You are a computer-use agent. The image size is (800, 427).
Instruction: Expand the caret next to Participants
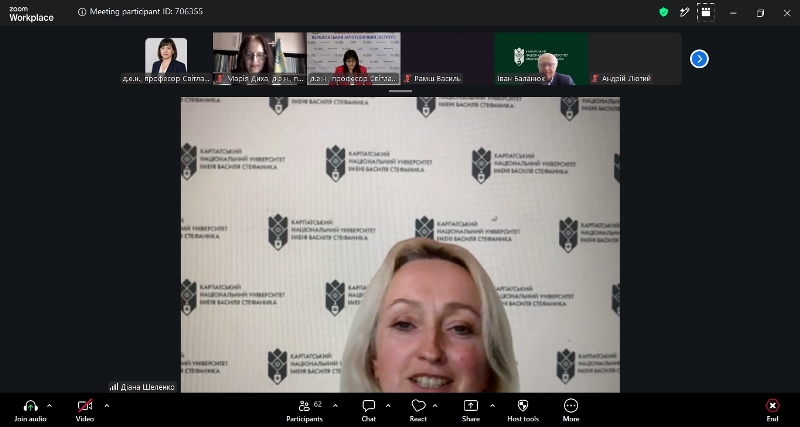pyautogui.click(x=335, y=406)
